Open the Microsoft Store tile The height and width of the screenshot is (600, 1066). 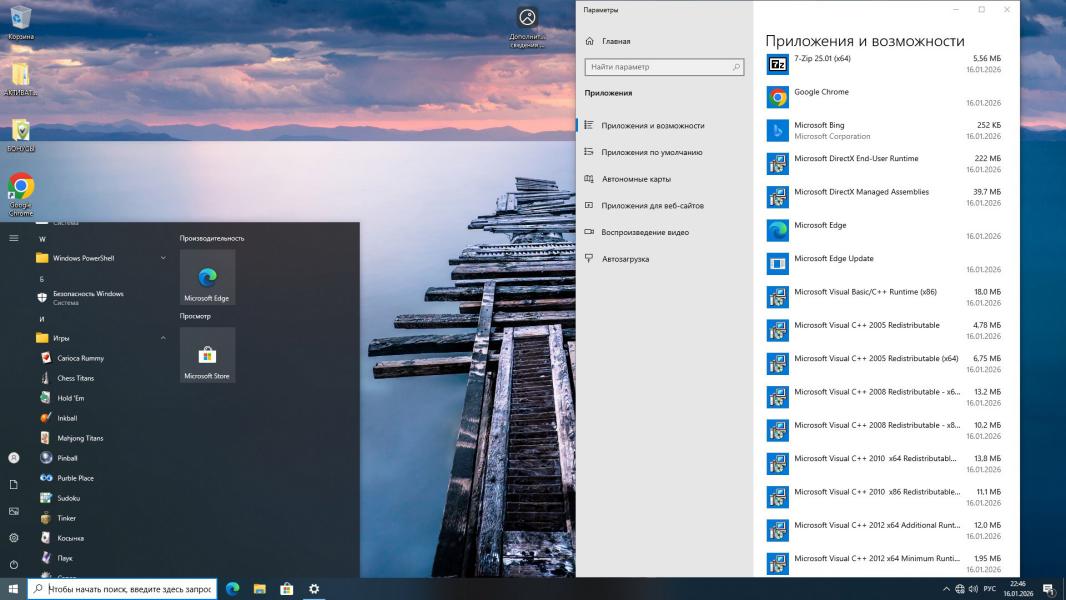pos(207,355)
